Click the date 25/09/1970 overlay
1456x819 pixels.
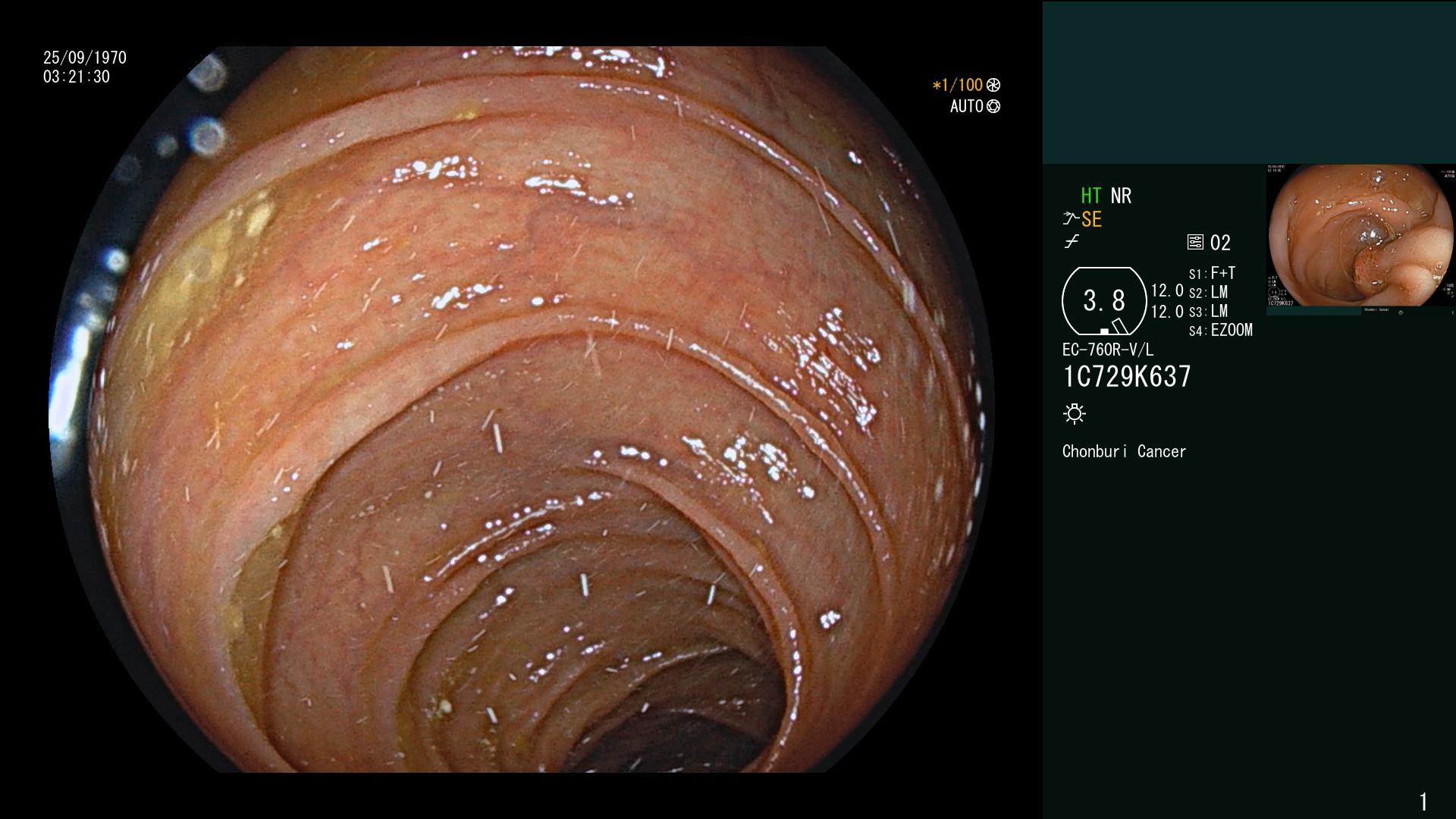pyautogui.click(x=85, y=58)
